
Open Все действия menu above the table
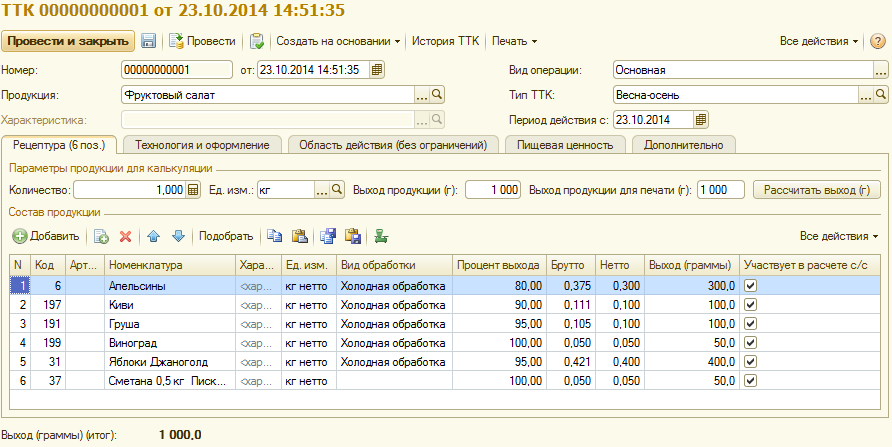(839, 236)
